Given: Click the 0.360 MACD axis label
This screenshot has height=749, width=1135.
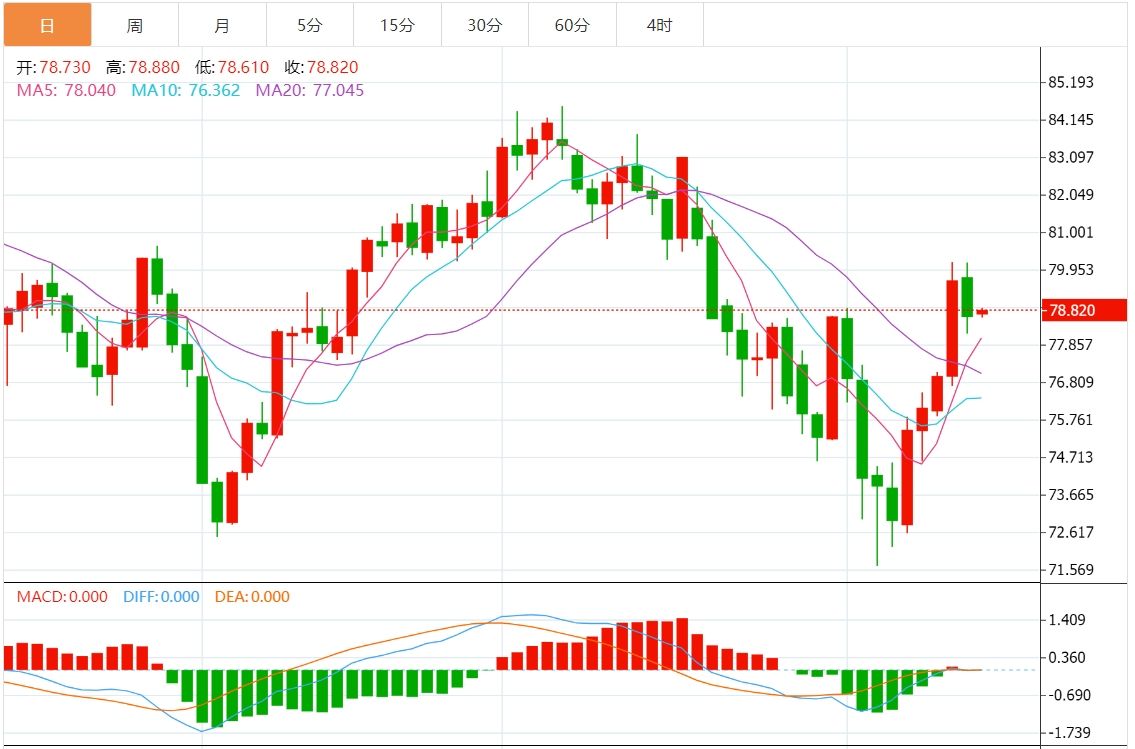Looking at the screenshot, I should tap(1068, 658).
